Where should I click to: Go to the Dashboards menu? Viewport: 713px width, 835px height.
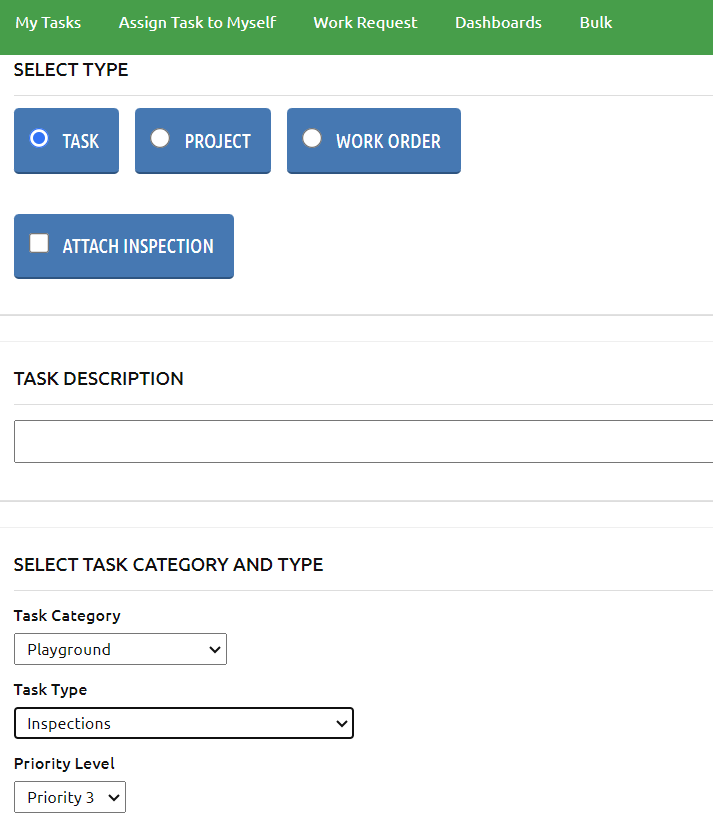(498, 22)
